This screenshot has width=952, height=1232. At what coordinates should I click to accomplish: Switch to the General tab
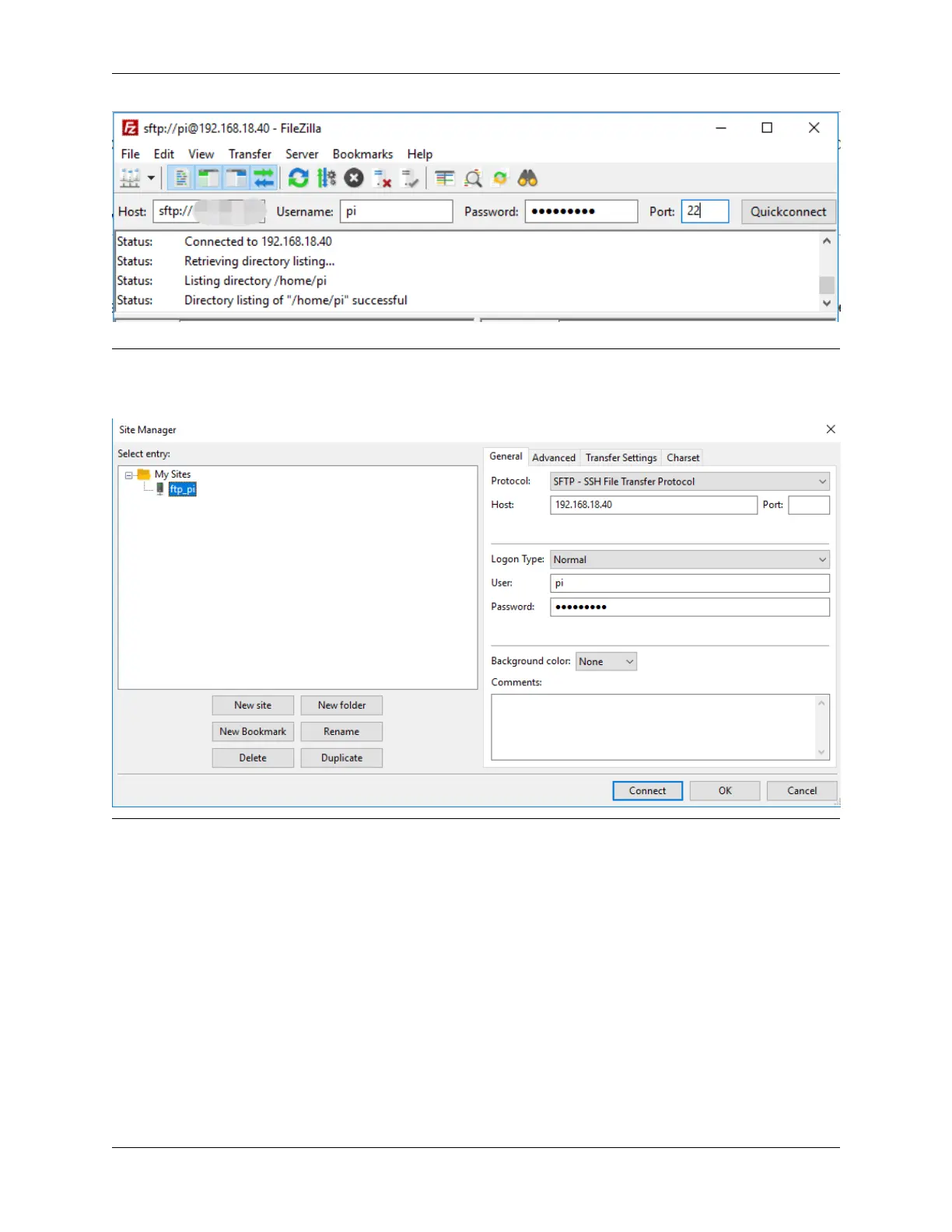[x=506, y=457]
